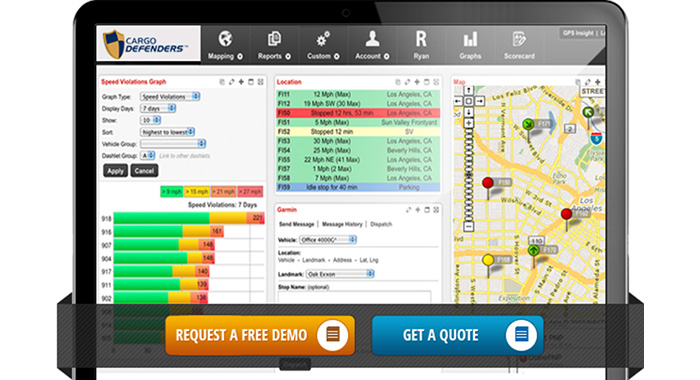Open the Sort highest to lowest dropdown
The image size is (700, 380).
coord(167,132)
